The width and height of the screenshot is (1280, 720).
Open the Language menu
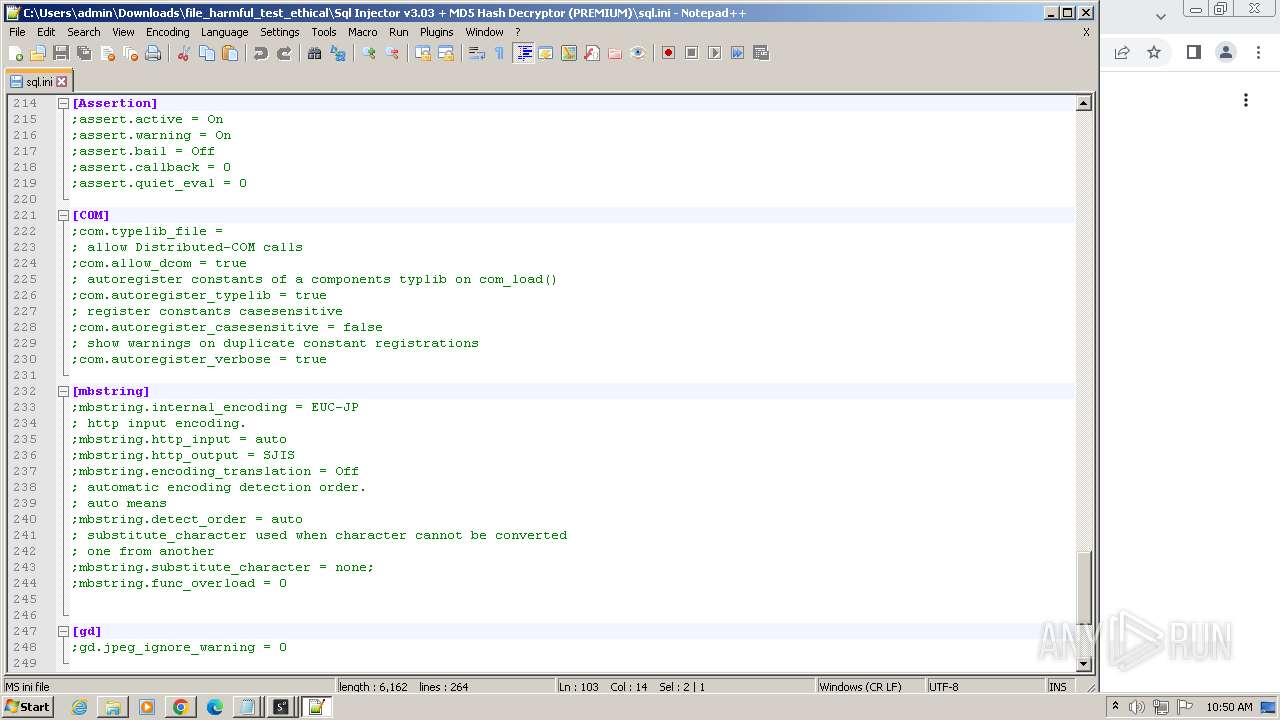224,32
